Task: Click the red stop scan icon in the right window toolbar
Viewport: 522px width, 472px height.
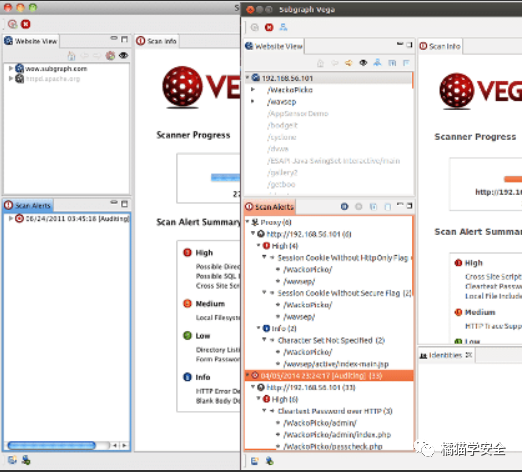Action: point(269,27)
